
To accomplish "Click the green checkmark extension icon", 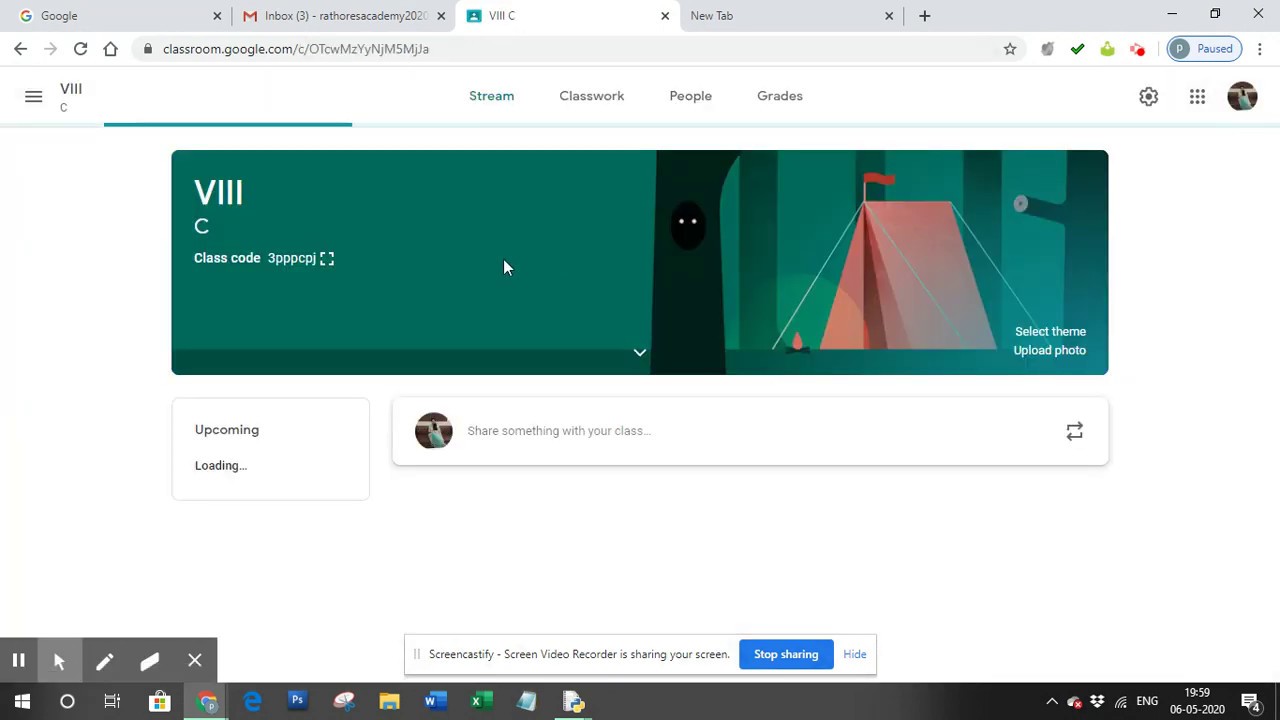I will click(x=1077, y=48).
